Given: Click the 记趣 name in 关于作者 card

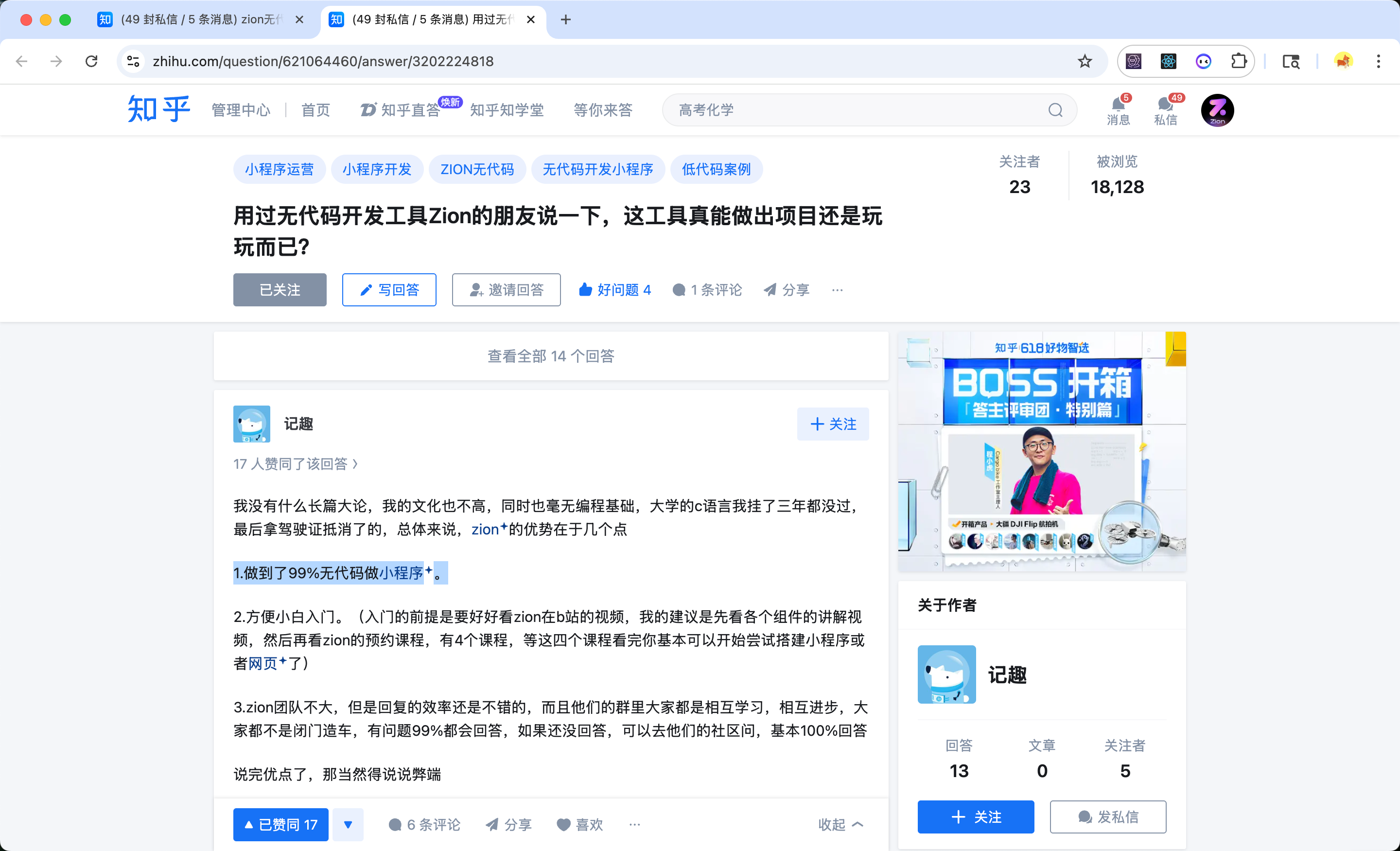Looking at the screenshot, I should (x=1007, y=675).
